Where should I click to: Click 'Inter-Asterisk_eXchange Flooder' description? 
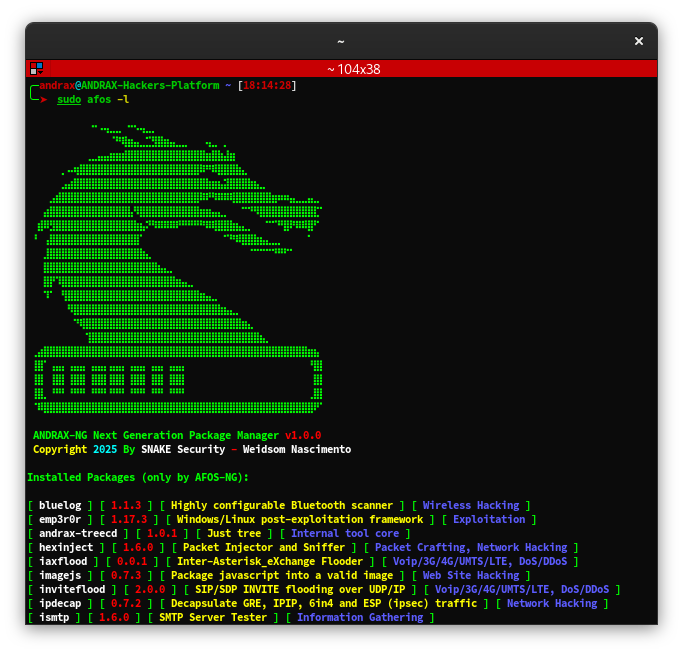(270, 561)
